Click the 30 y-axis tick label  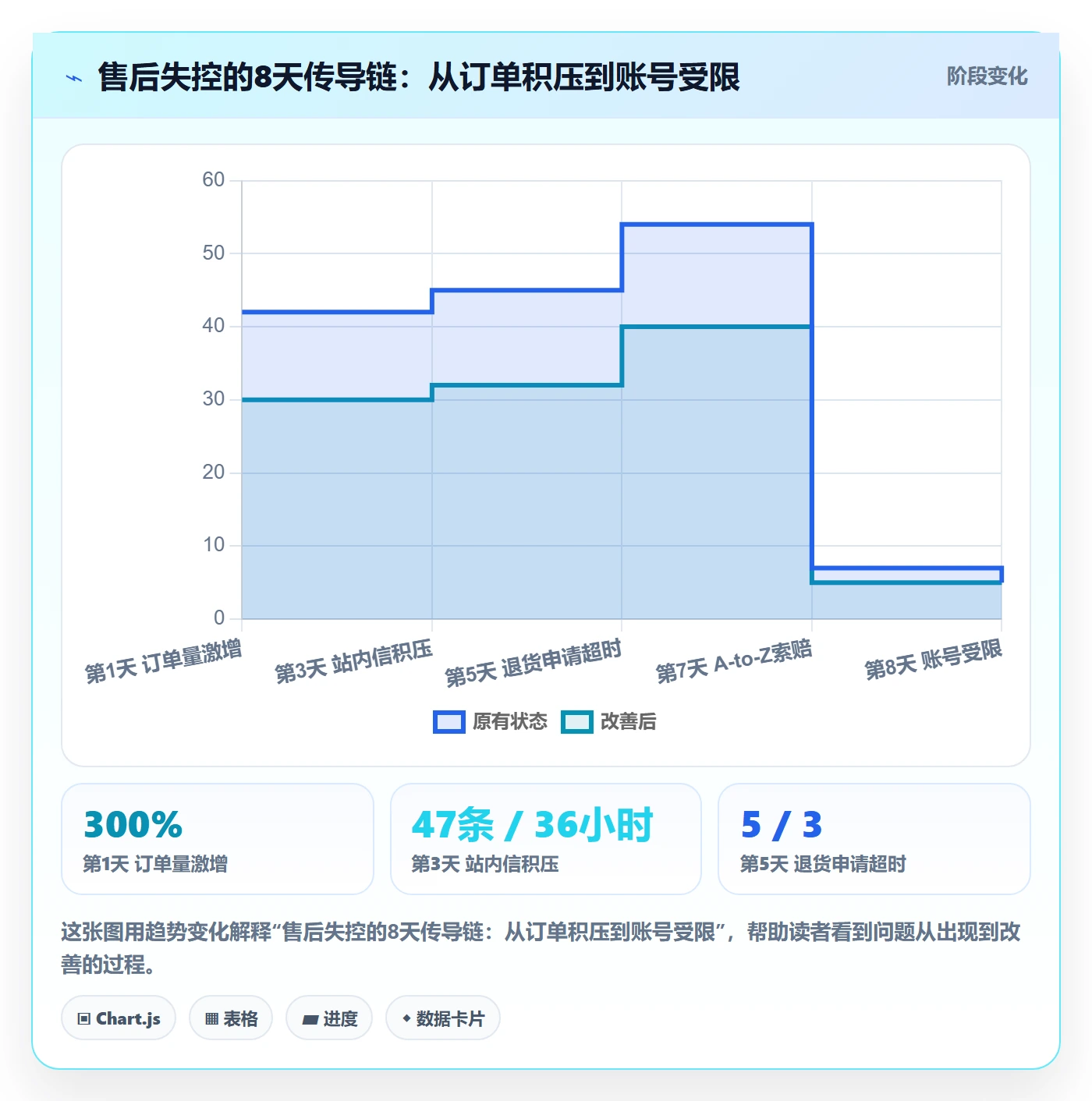(x=213, y=399)
